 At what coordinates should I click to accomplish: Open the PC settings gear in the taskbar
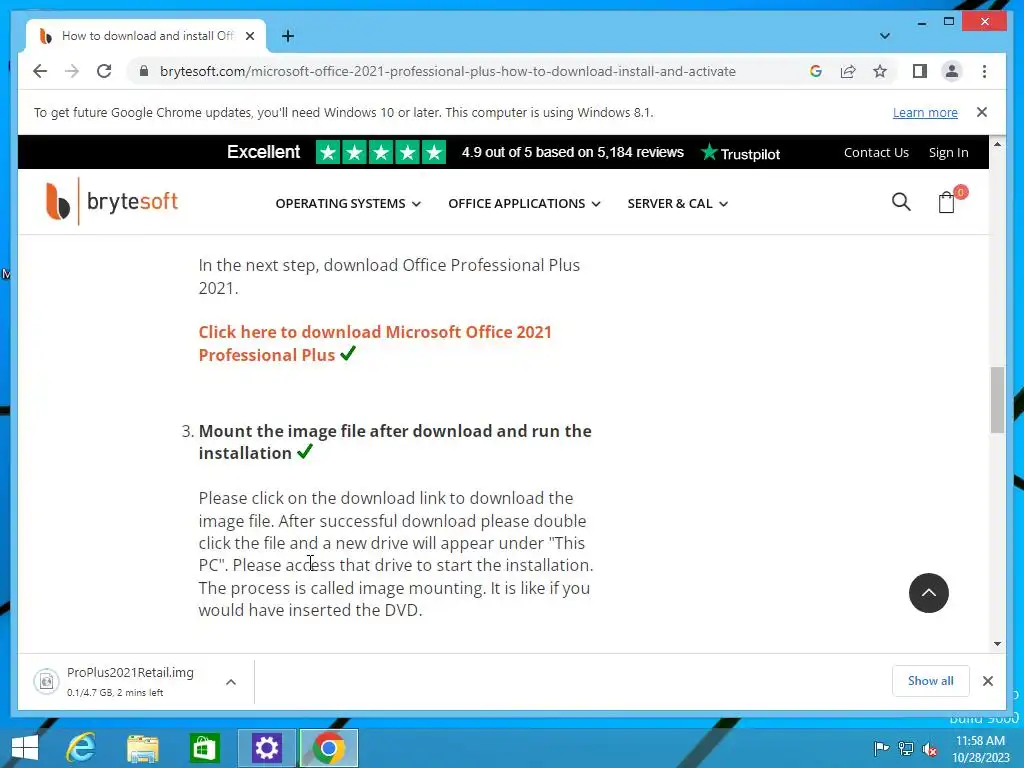pyautogui.click(x=266, y=748)
